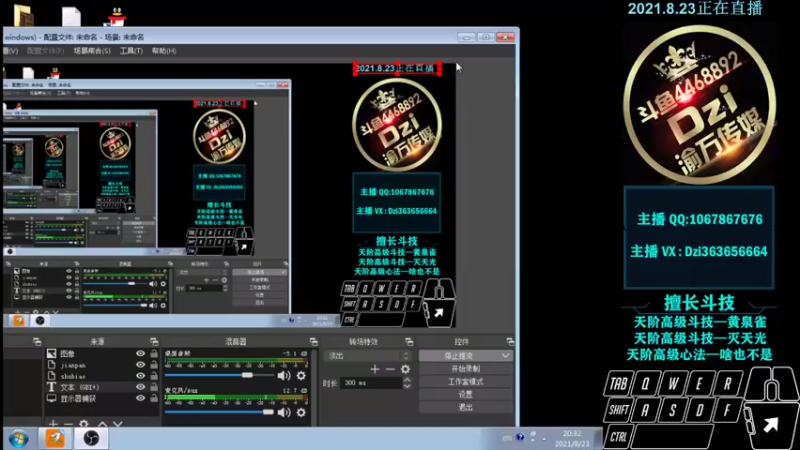Screen dimensions: 800x450
Task: Open 麦克风/Aux settings gear
Action: pyautogui.click(x=301, y=412)
